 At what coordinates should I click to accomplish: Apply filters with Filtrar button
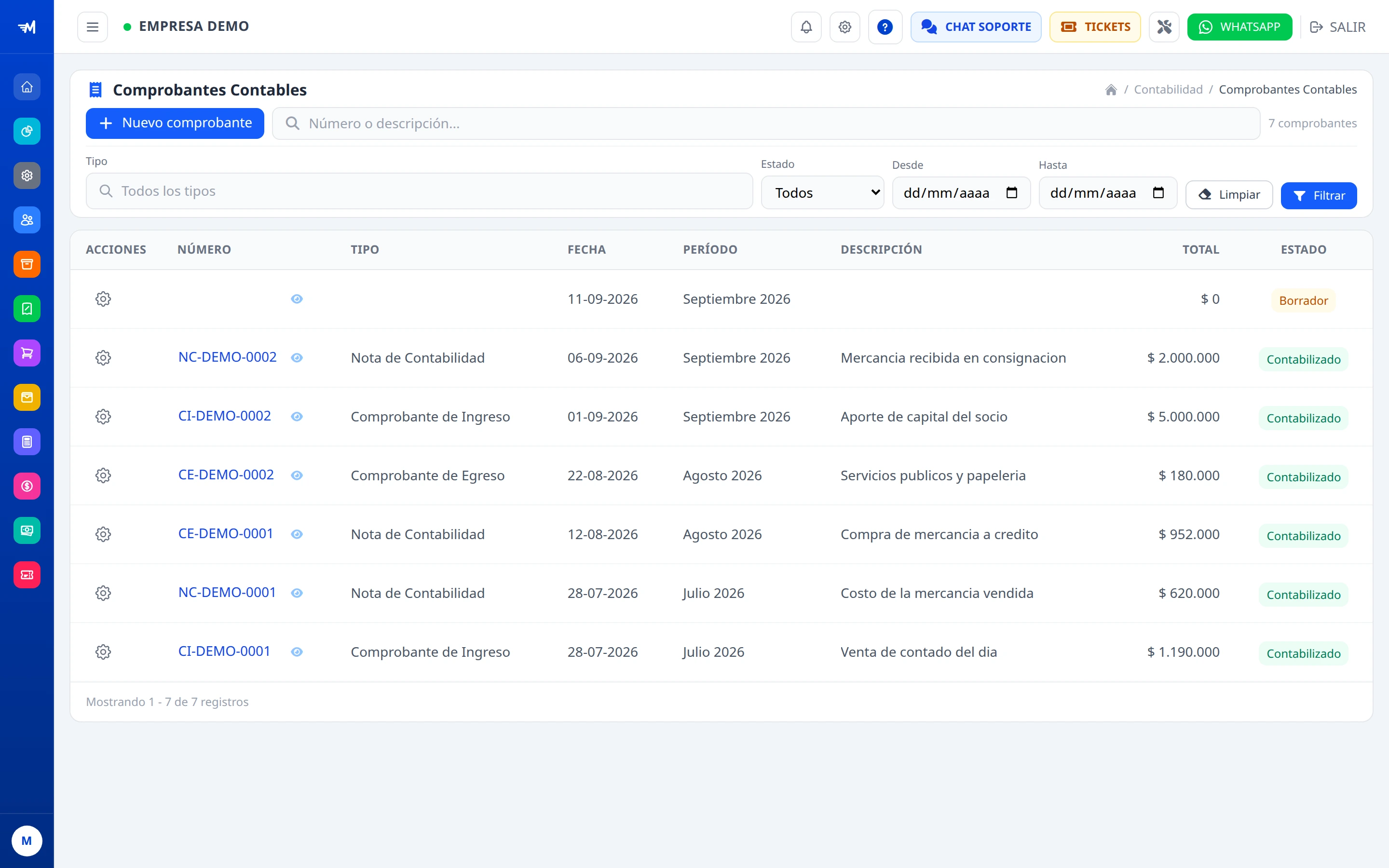(1319, 196)
